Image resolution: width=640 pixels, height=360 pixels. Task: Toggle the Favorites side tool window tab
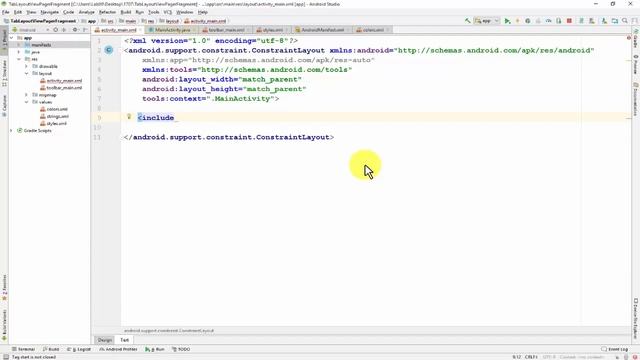(4, 288)
